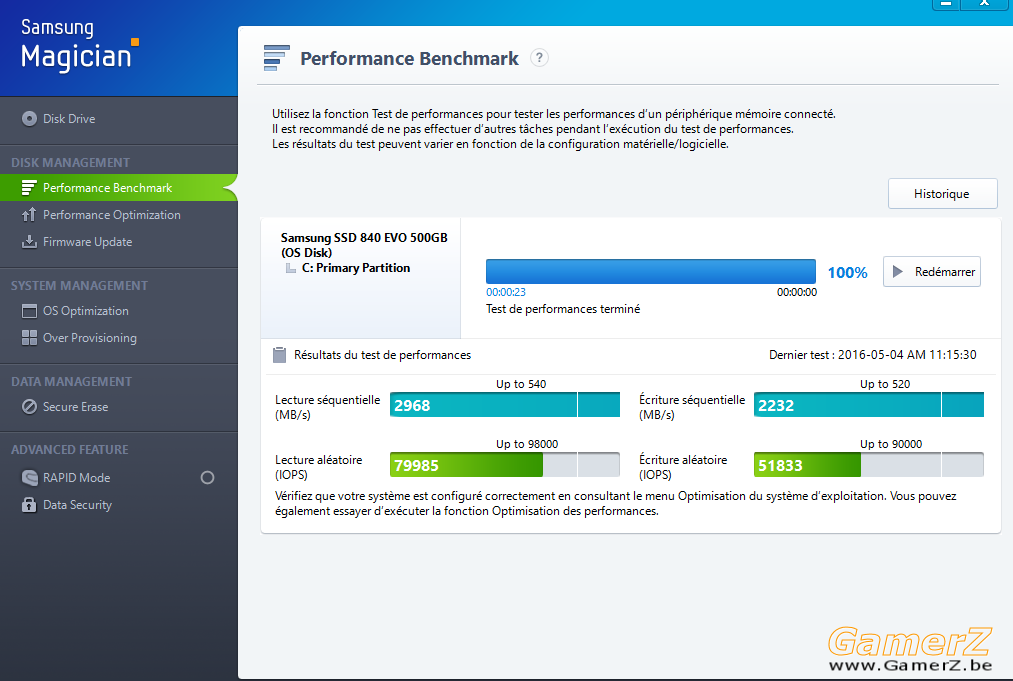Click SYSTEM MANAGEMENT section header
The height and width of the screenshot is (681, 1013).
click(x=79, y=286)
